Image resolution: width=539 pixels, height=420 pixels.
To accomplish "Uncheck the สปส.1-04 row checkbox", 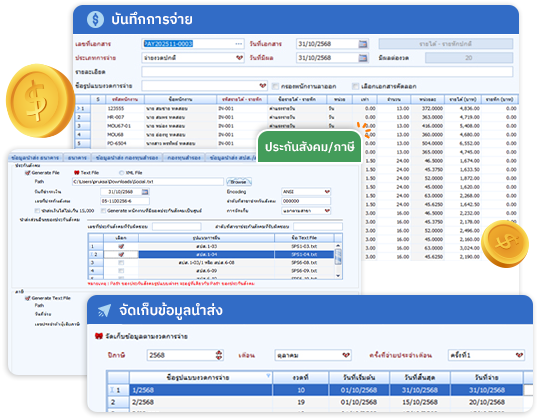I will coord(121,255).
